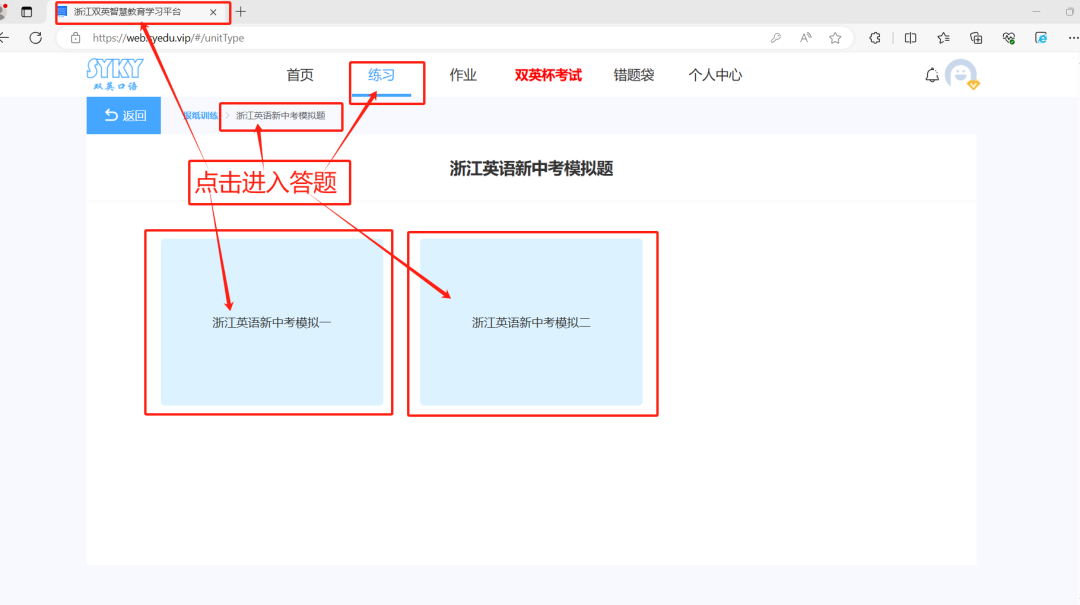This screenshot has width=1080, height=605.
Task: Open a new browser tab
Action: coord(240,12)
